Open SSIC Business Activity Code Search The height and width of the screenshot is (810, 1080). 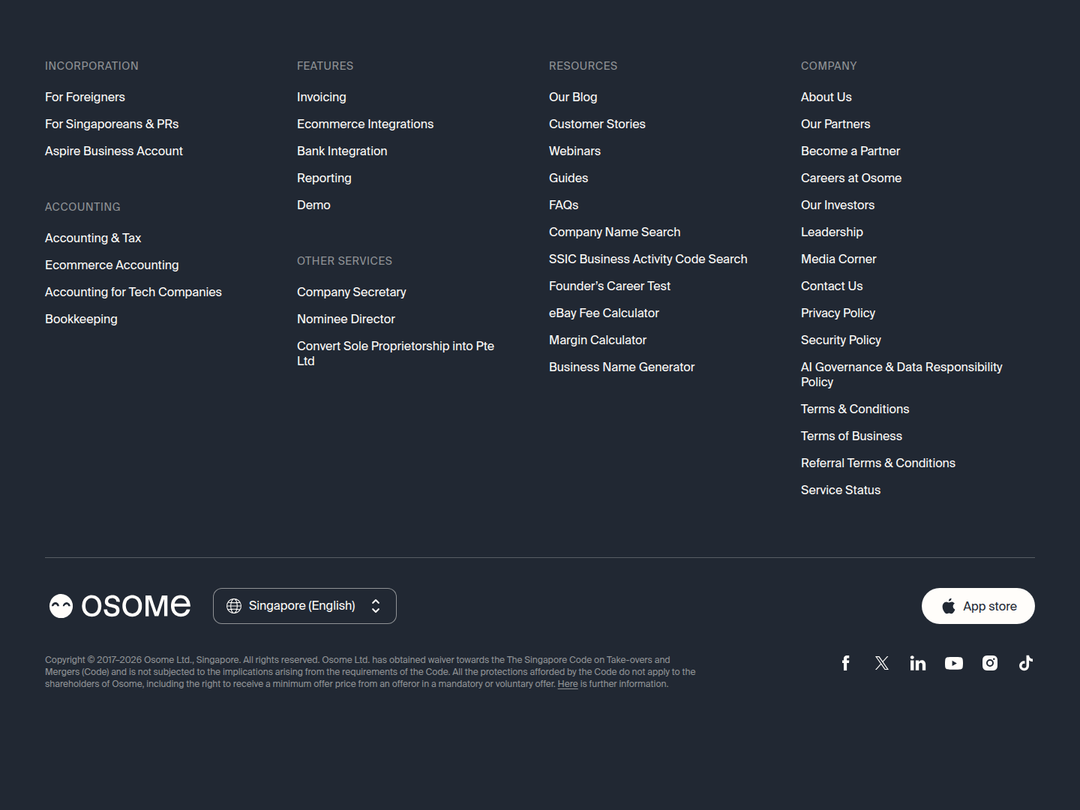(x=648, y=259)
